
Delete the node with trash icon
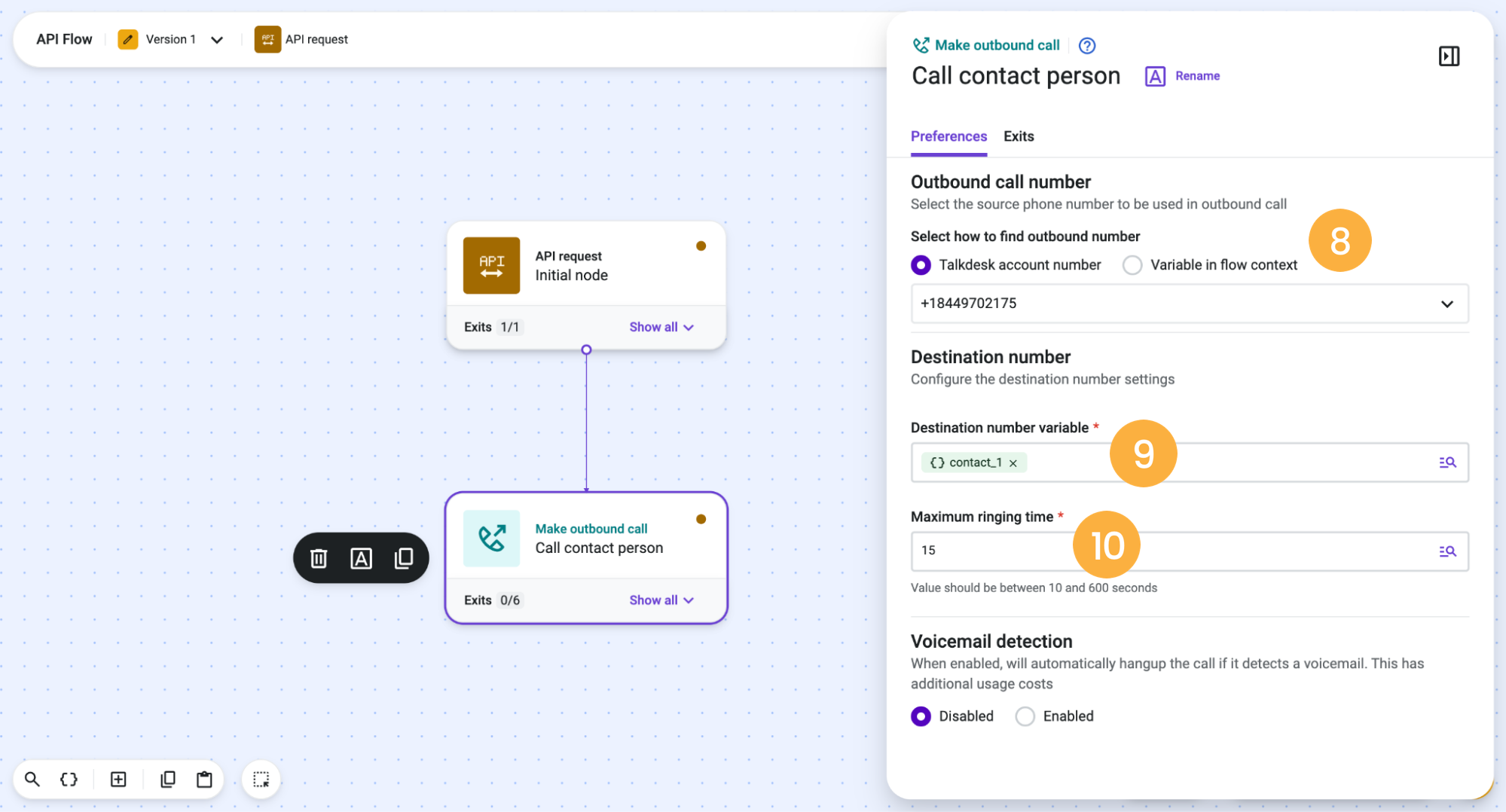pyautogui.click(x=319, y=558)
